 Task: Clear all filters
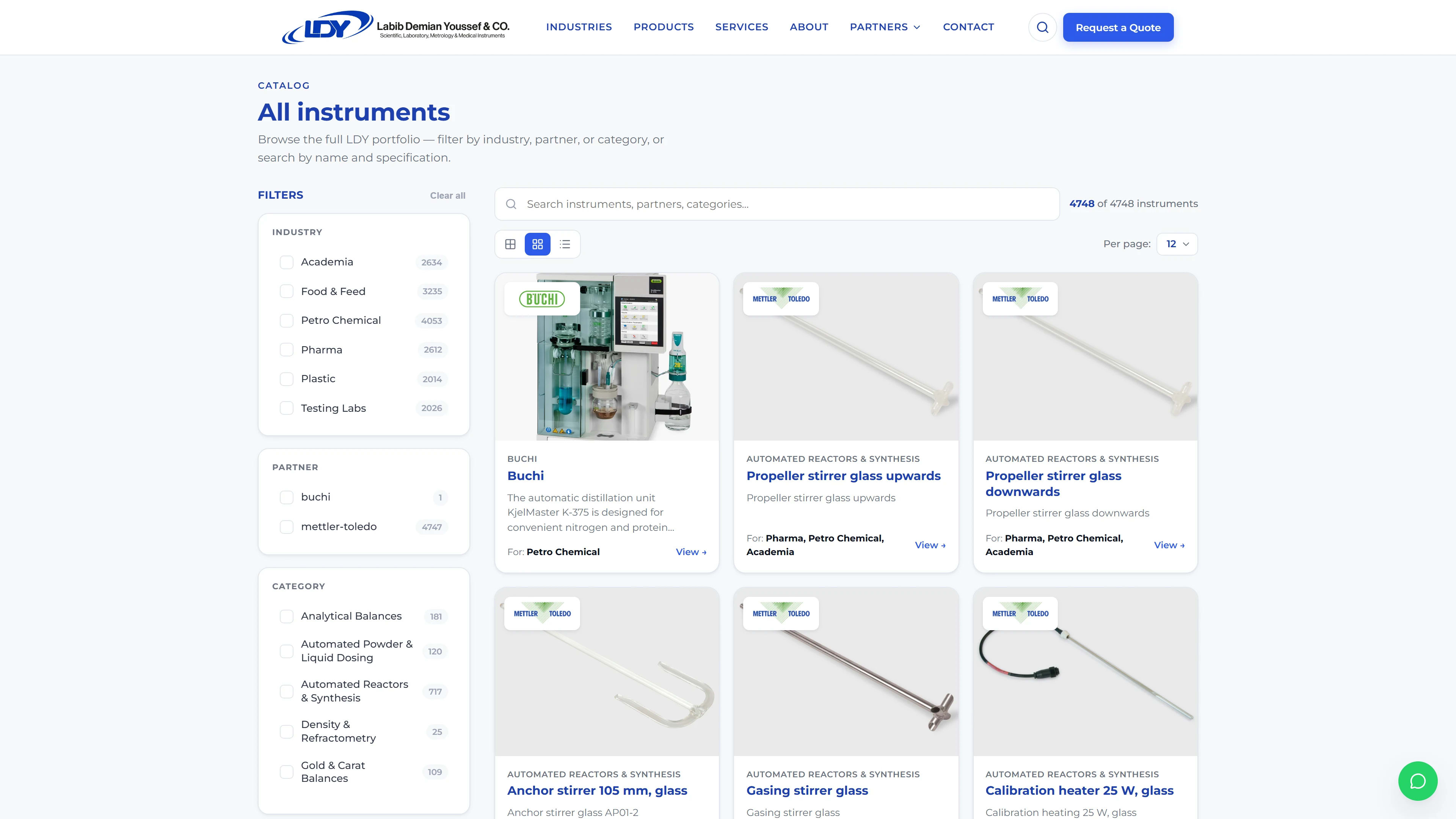pyautogui.click(x=448, y=196)
